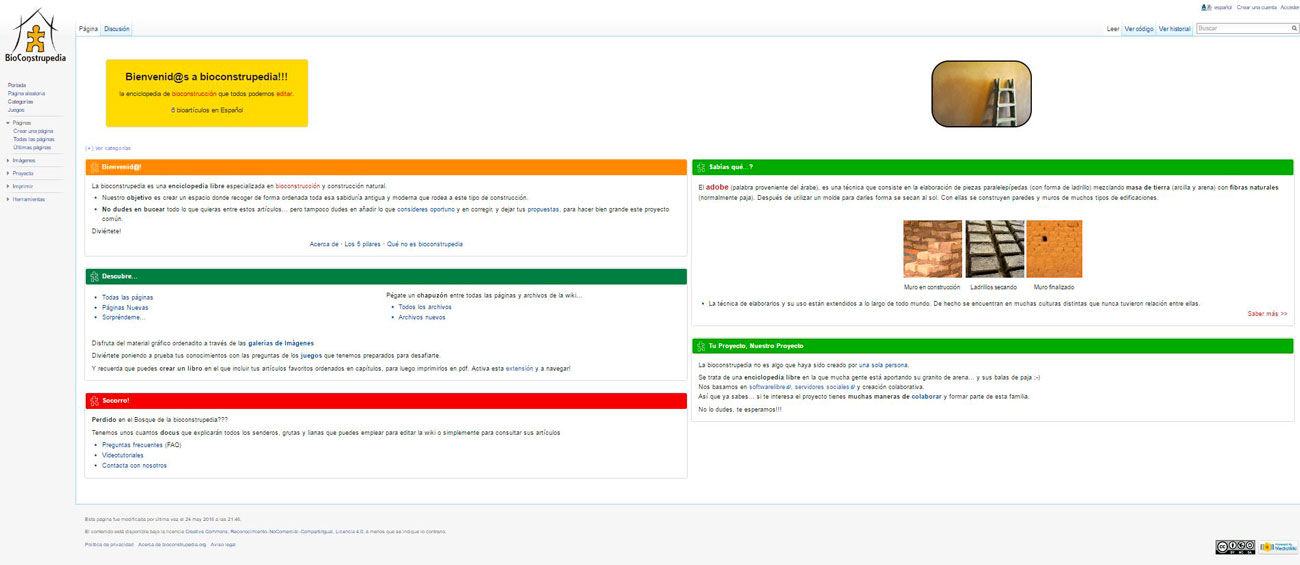Click the Creative Commons license badge
The width and height of the screenshot is (1300, 565).
1235,547
